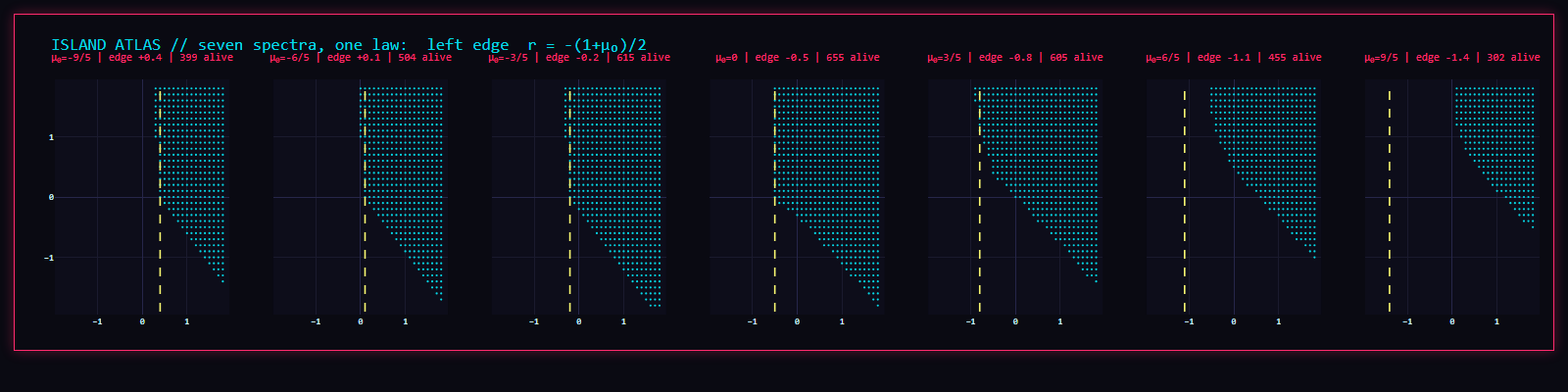The height and width of the screenshot is (392, 1568).
Task: Click x-axis tick "-1" under the 655 alive panel
Action: pyautogui.click(x=752, y=321)
